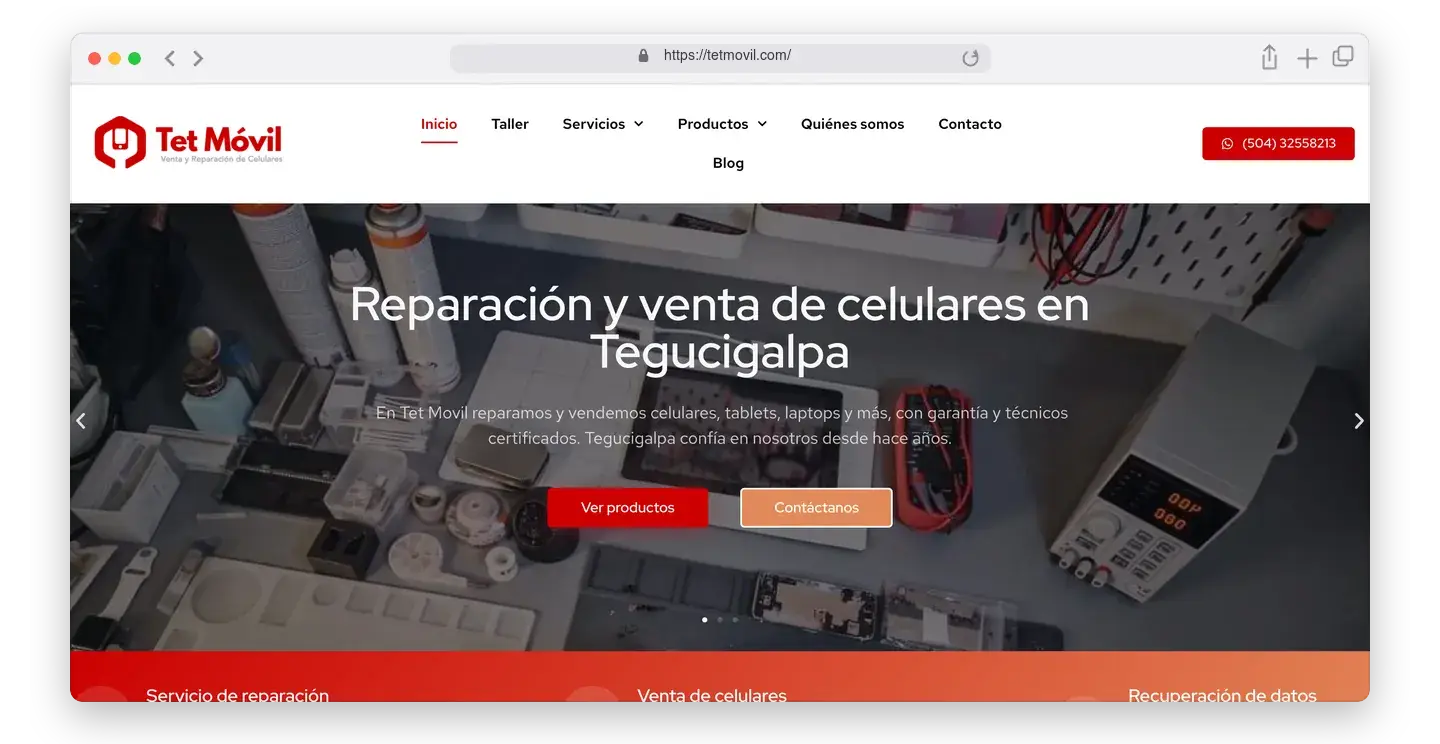Show previous slide with left arrow

click(81, 421)
